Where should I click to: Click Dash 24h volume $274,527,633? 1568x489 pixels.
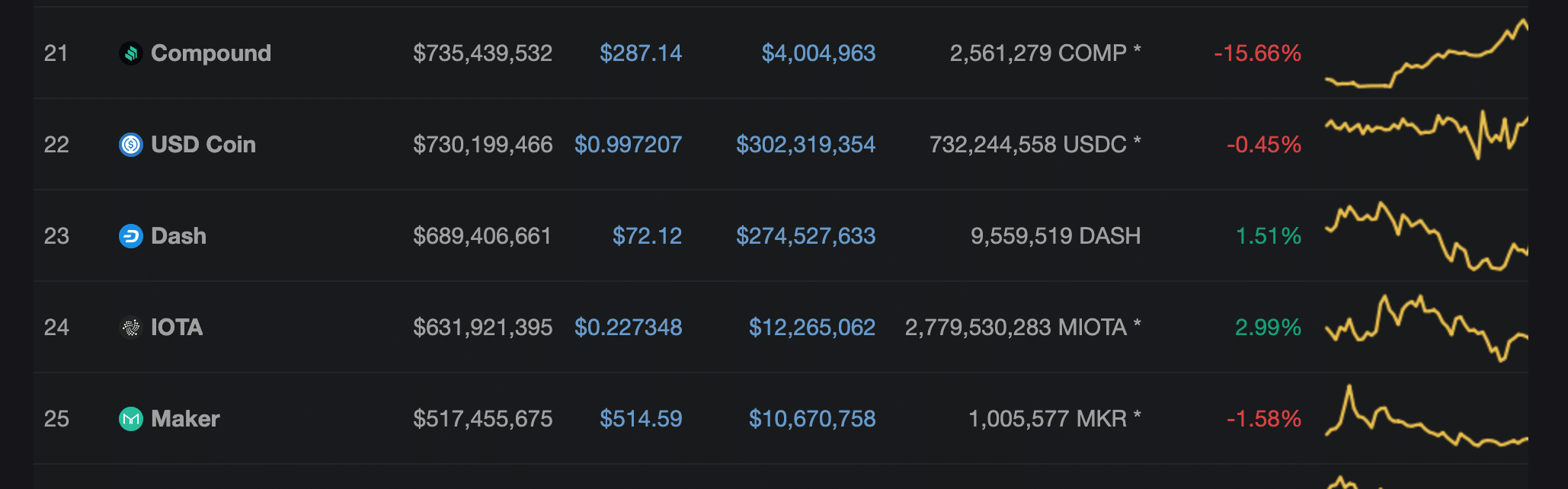tap(805, 236)
